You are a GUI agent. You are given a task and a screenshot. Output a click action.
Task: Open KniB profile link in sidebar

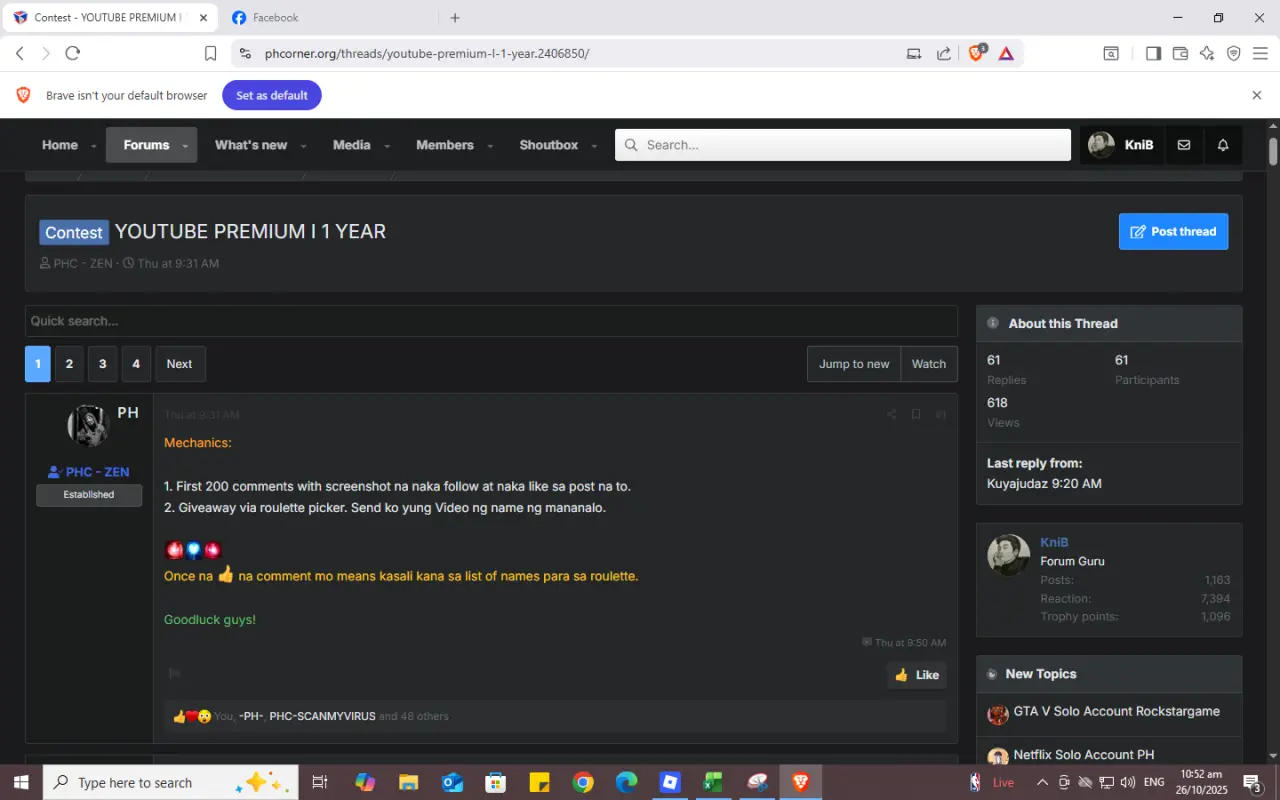[x=1054, y=542]
